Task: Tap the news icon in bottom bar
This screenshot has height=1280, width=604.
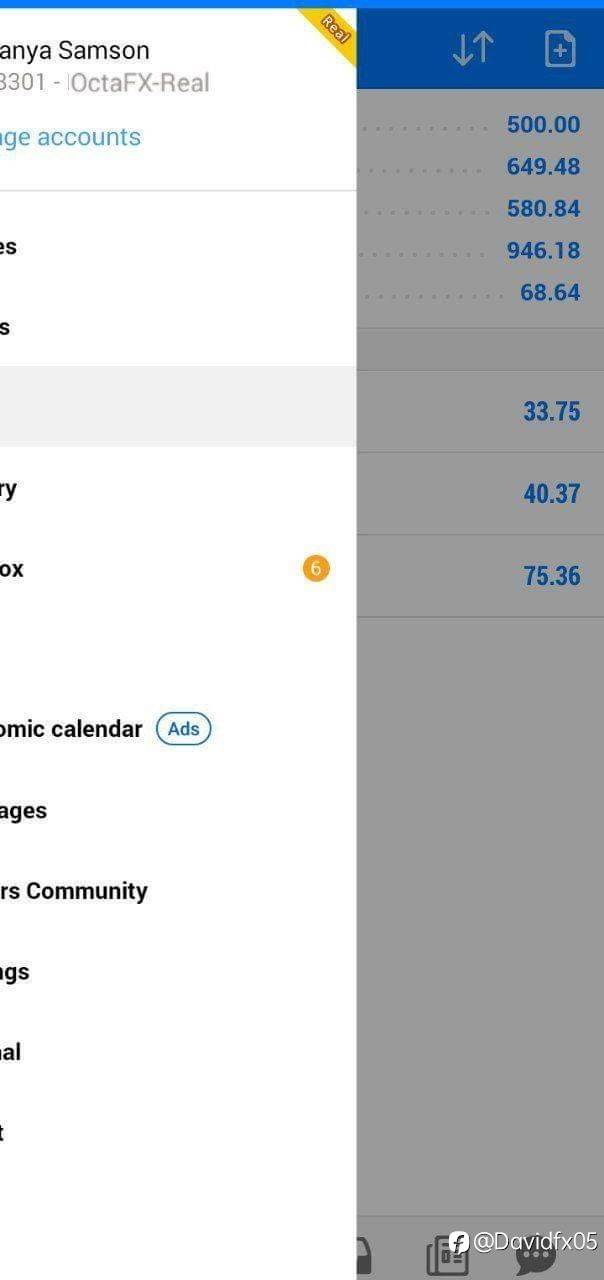Action: (446, 1256)
